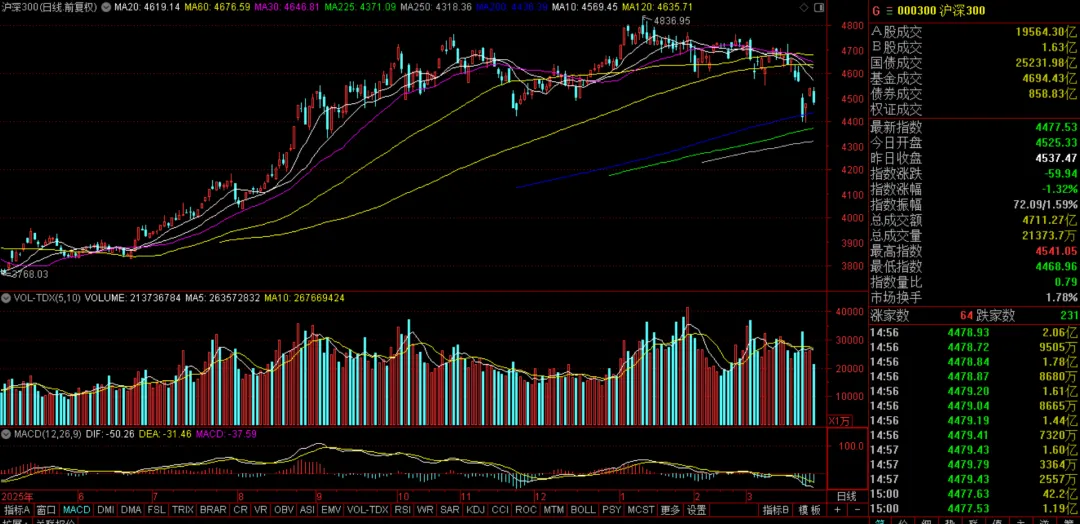Click the MA30: 4646.81 label
This screenshot has height=524, width=1080.
pyautogui.click(x=289, y=8)
